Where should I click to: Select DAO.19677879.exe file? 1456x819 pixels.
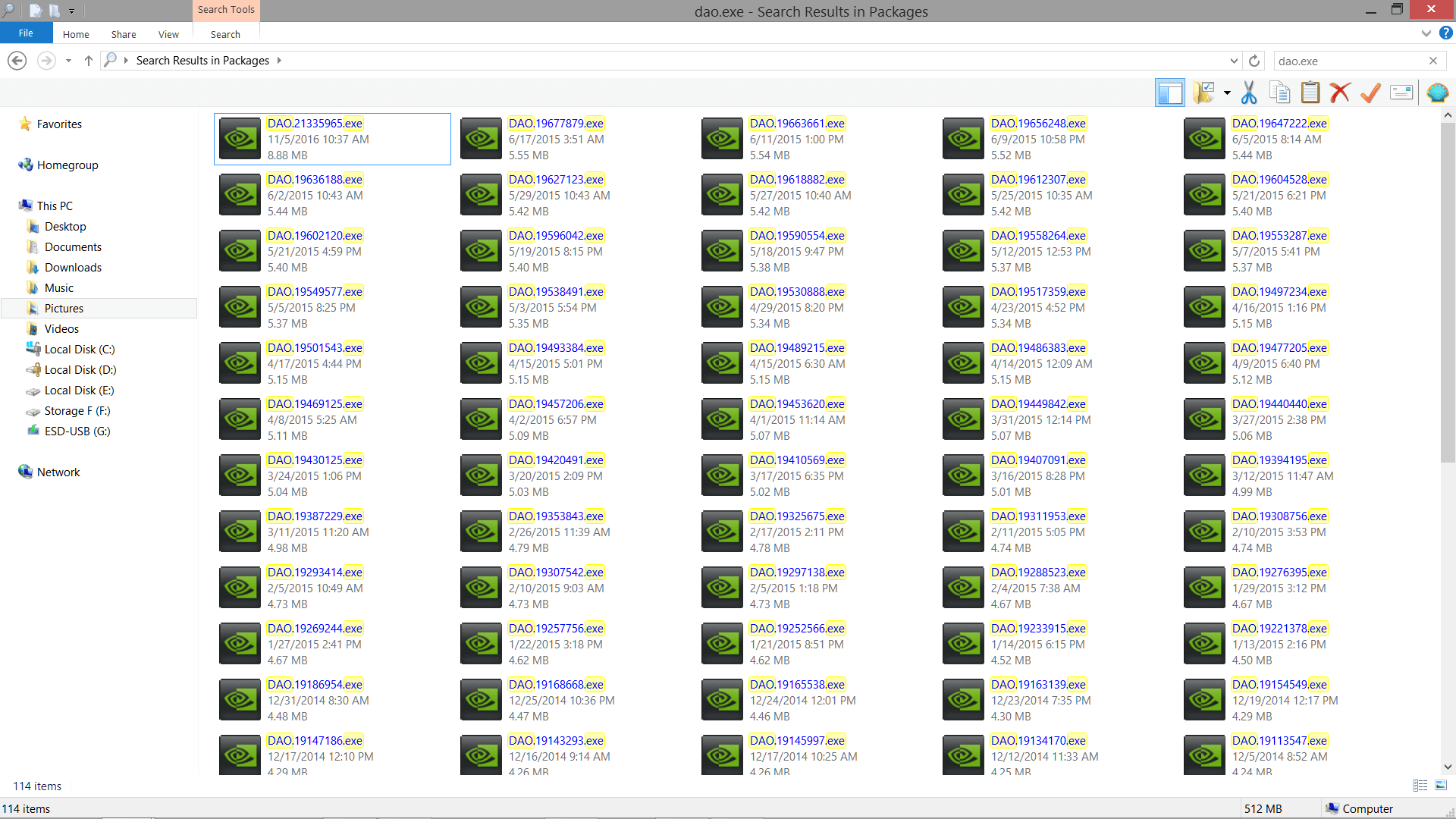[x=556, y=124]
